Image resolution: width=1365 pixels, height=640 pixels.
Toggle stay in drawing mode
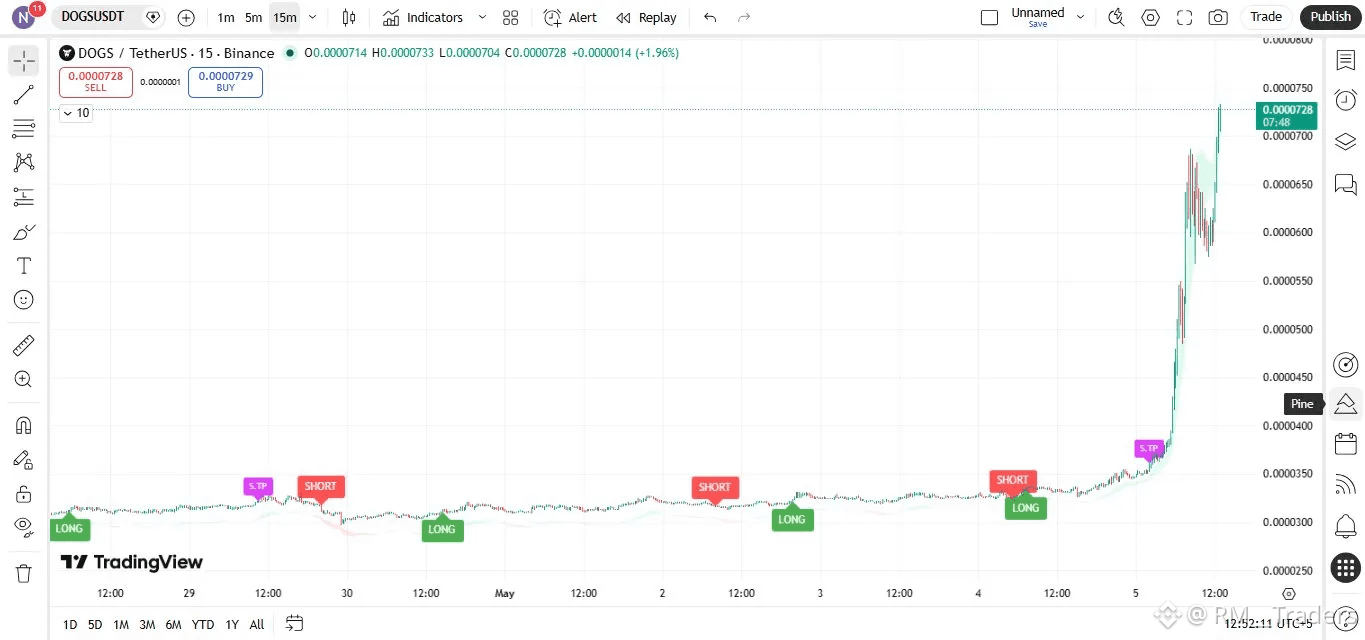24,460
